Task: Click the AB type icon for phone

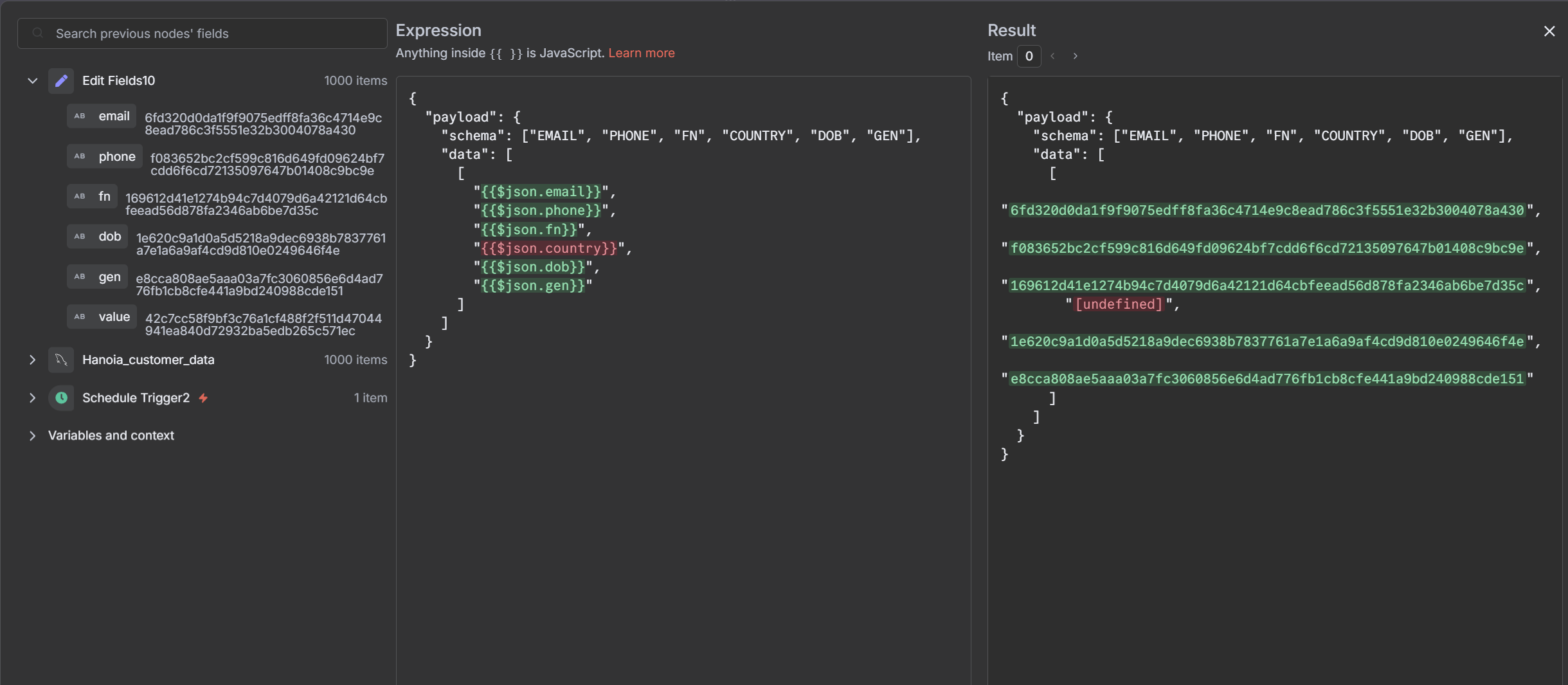Action: point(80,156)
